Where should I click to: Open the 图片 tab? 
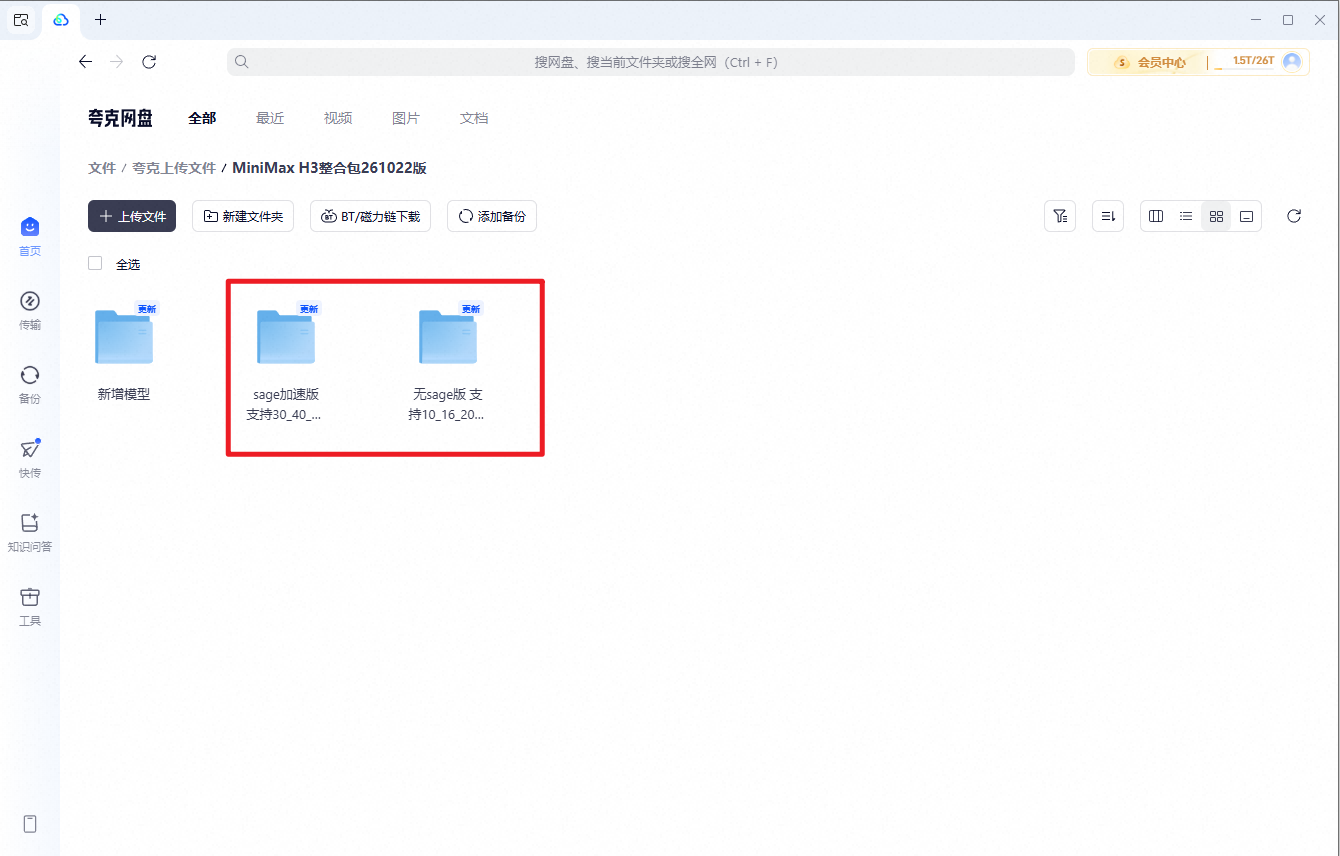406,118
